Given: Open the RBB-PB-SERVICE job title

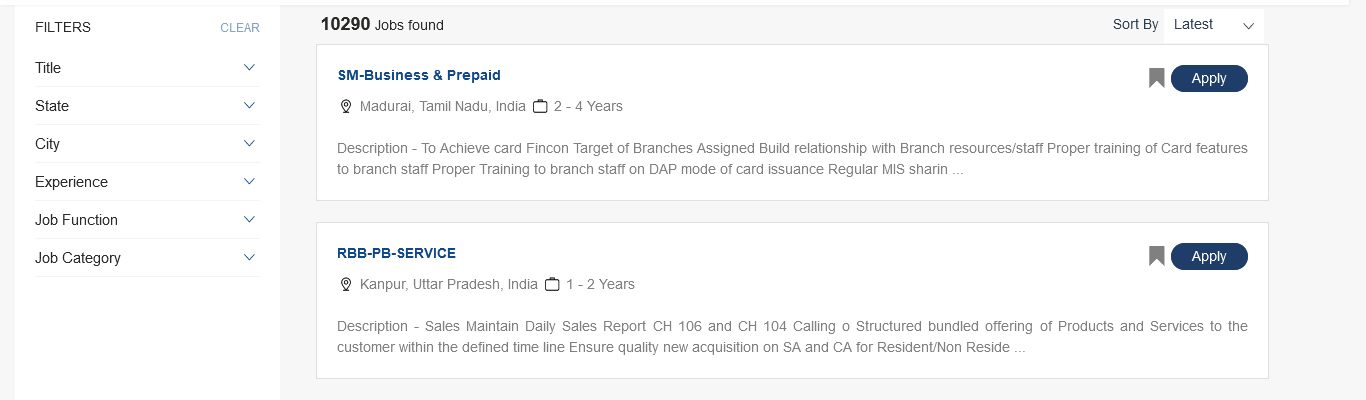Looking at the screenshot, I should pyautogui.click(x=396, y=253).
